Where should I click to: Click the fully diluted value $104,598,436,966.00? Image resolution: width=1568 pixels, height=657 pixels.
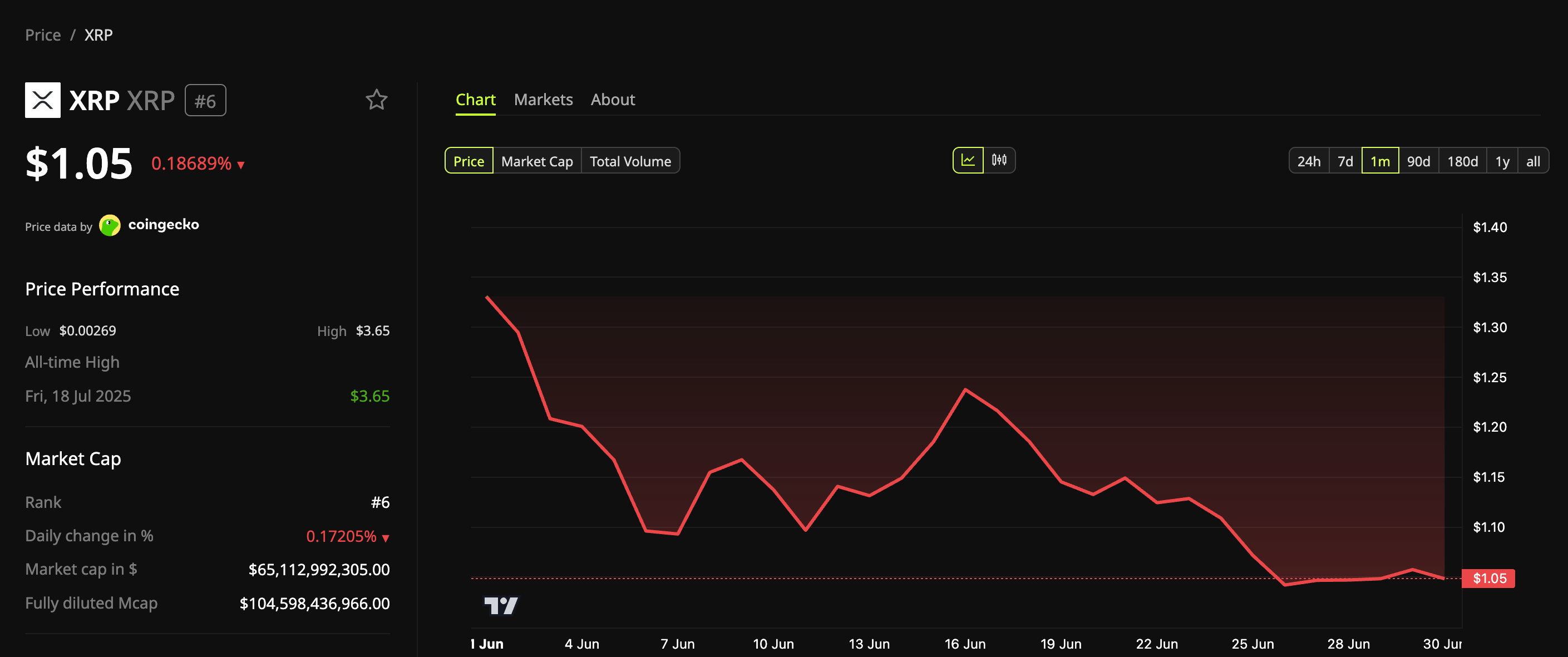tap(315, 604)
